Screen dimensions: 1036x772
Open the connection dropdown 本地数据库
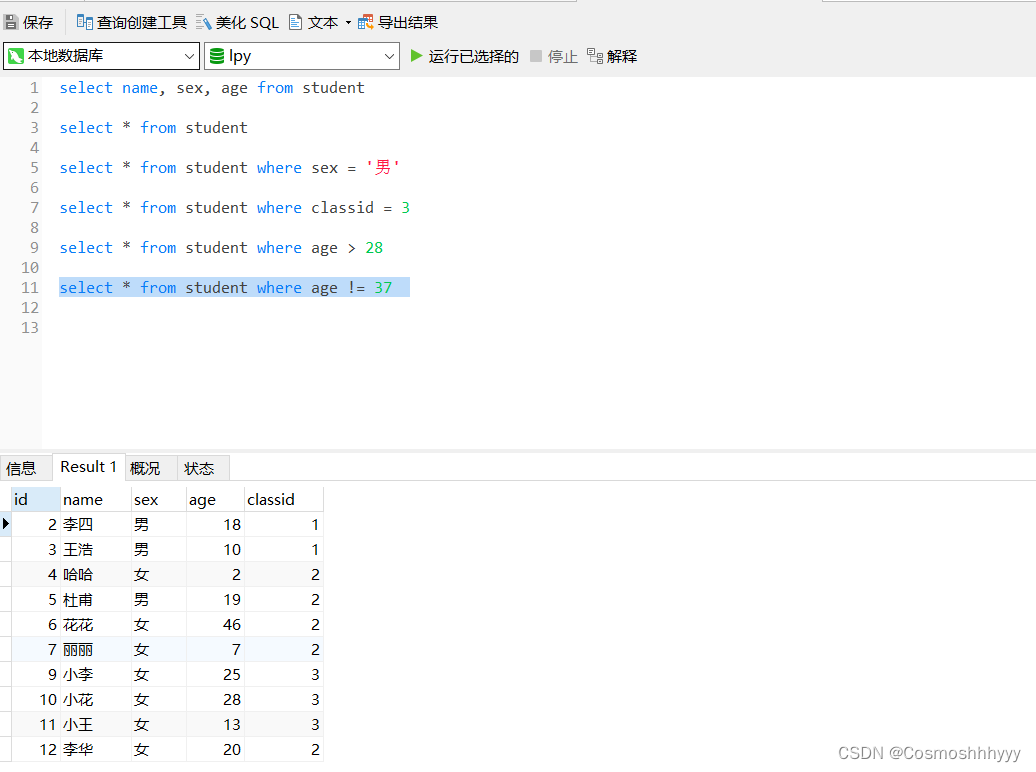[x=101, y=56]
